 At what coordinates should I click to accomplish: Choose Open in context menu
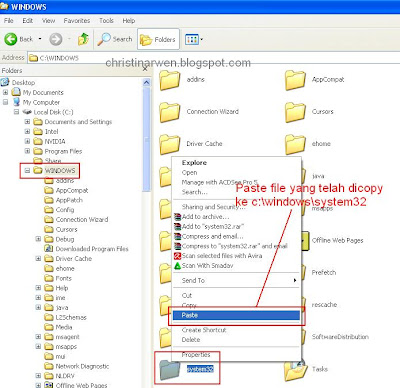pyautogui.click(x=237, y=172)
